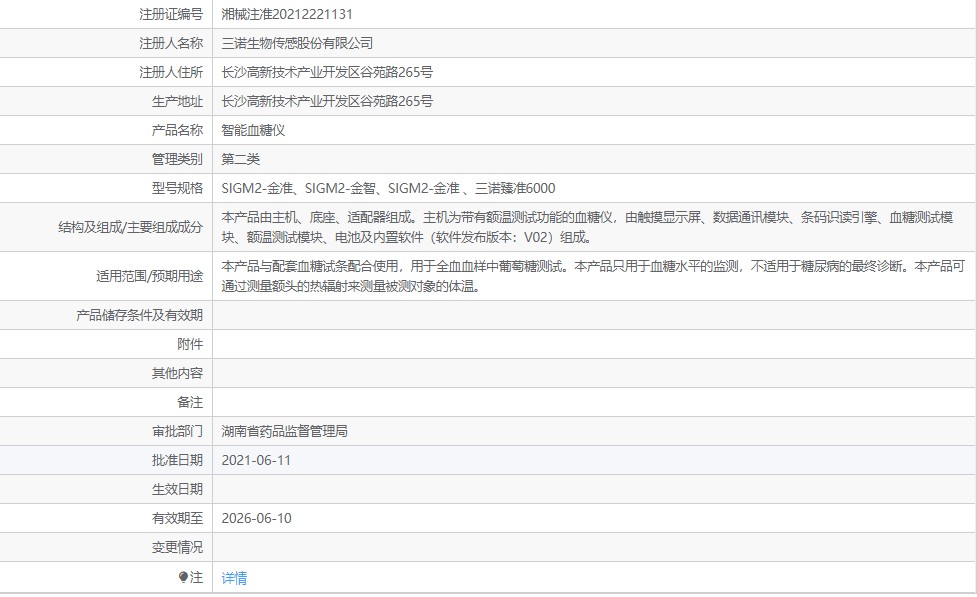Select expiry date 2026-06-10
This screenshot has height=597, width=977.
(256, 518)
